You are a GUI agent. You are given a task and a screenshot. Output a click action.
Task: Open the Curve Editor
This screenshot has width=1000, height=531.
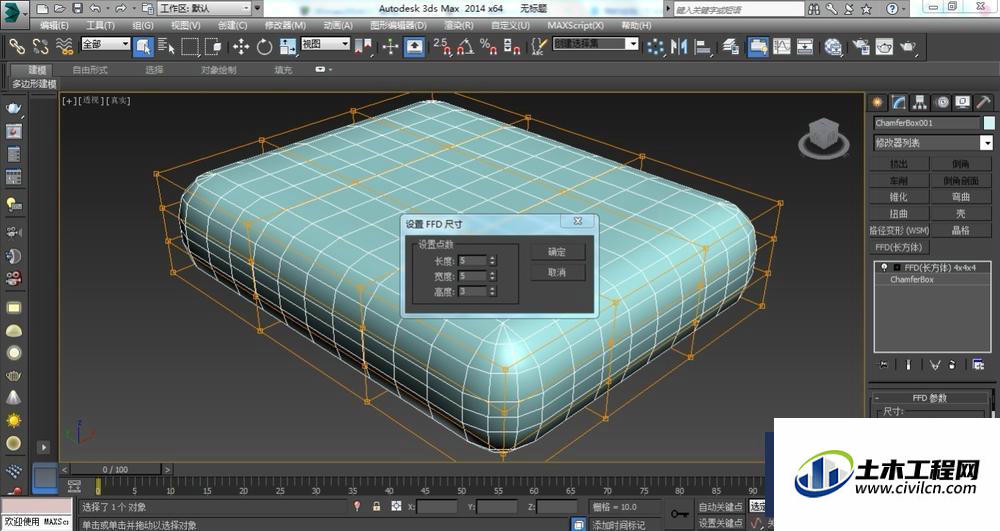tap(782, 47)
